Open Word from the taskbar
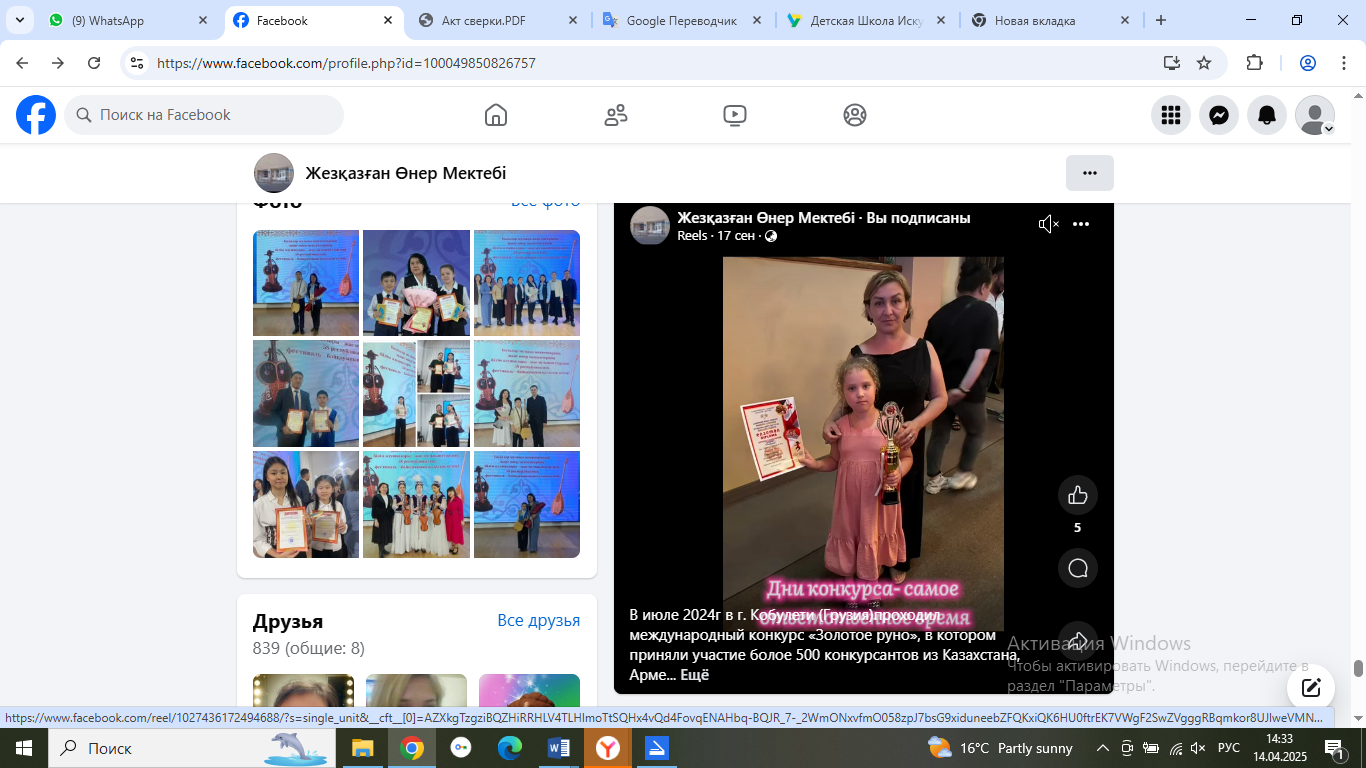 click(558, 748)
